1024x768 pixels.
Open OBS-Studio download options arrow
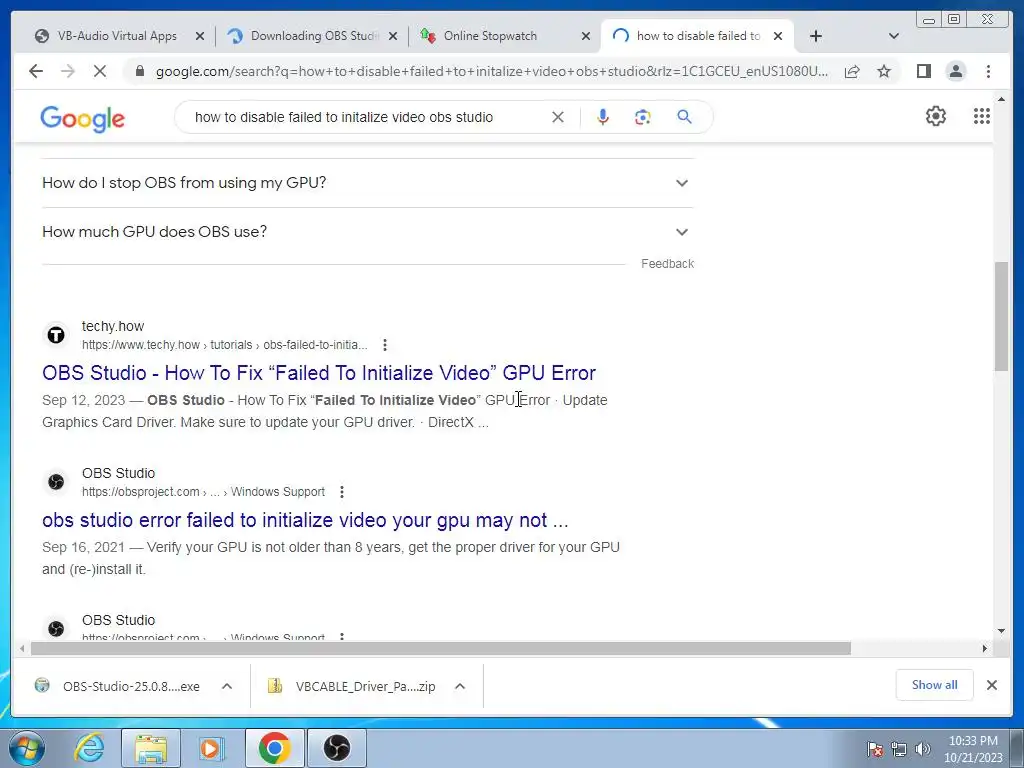(227, 686)
